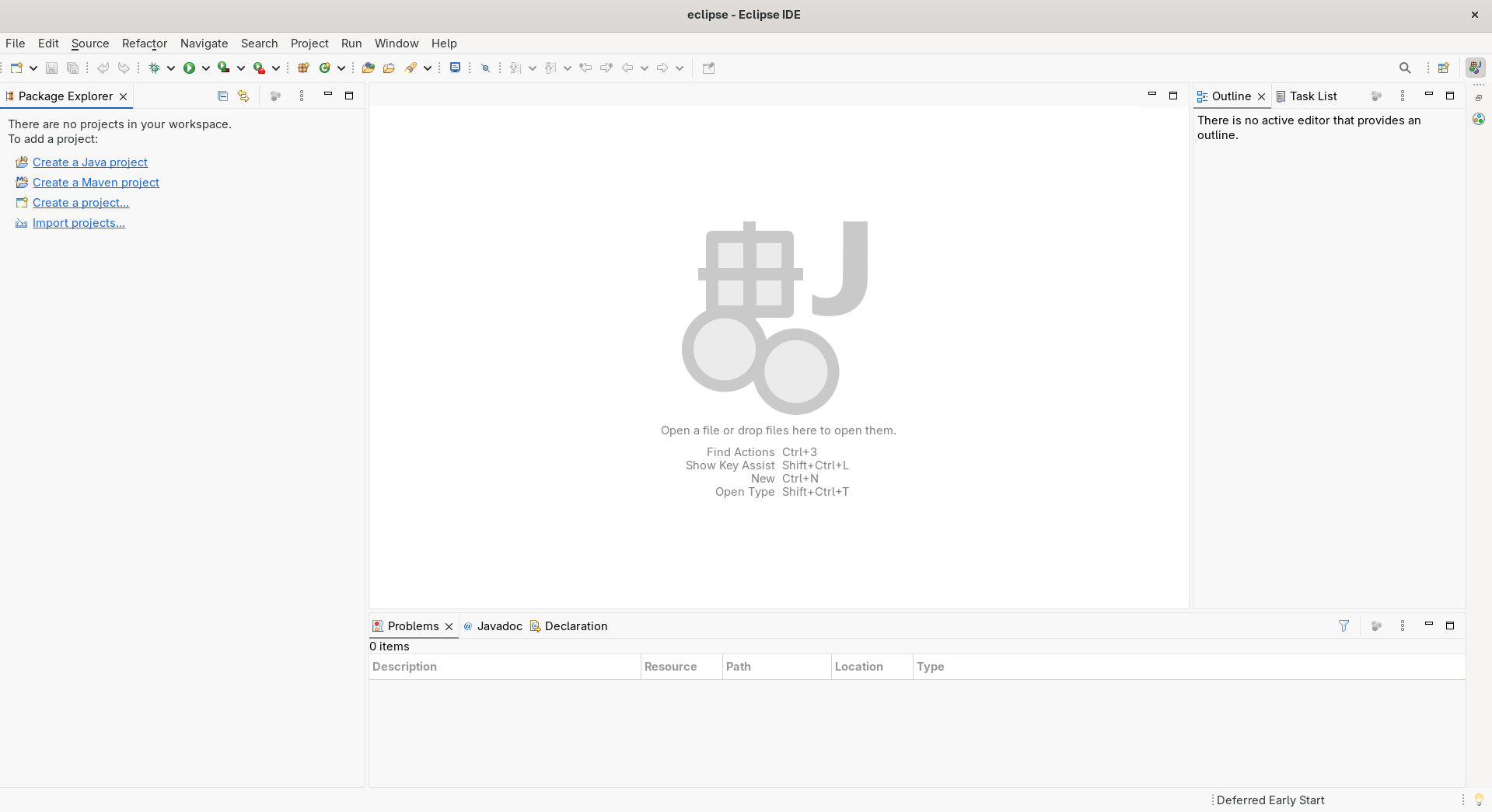The image size is (1492, 812).
Task: Switch to the Declaration tab
Action: coord(568,626)
